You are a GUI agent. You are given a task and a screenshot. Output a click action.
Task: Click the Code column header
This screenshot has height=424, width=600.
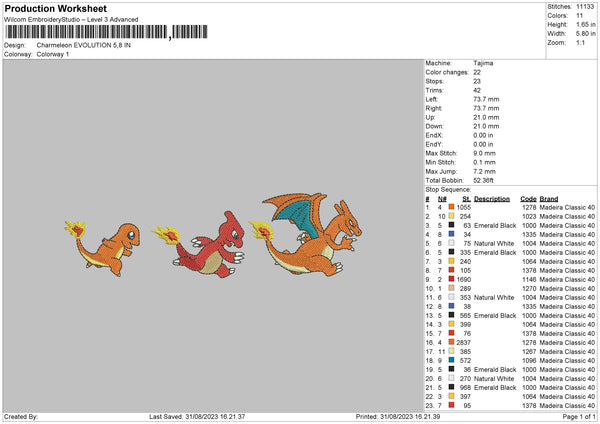[528, 198]
